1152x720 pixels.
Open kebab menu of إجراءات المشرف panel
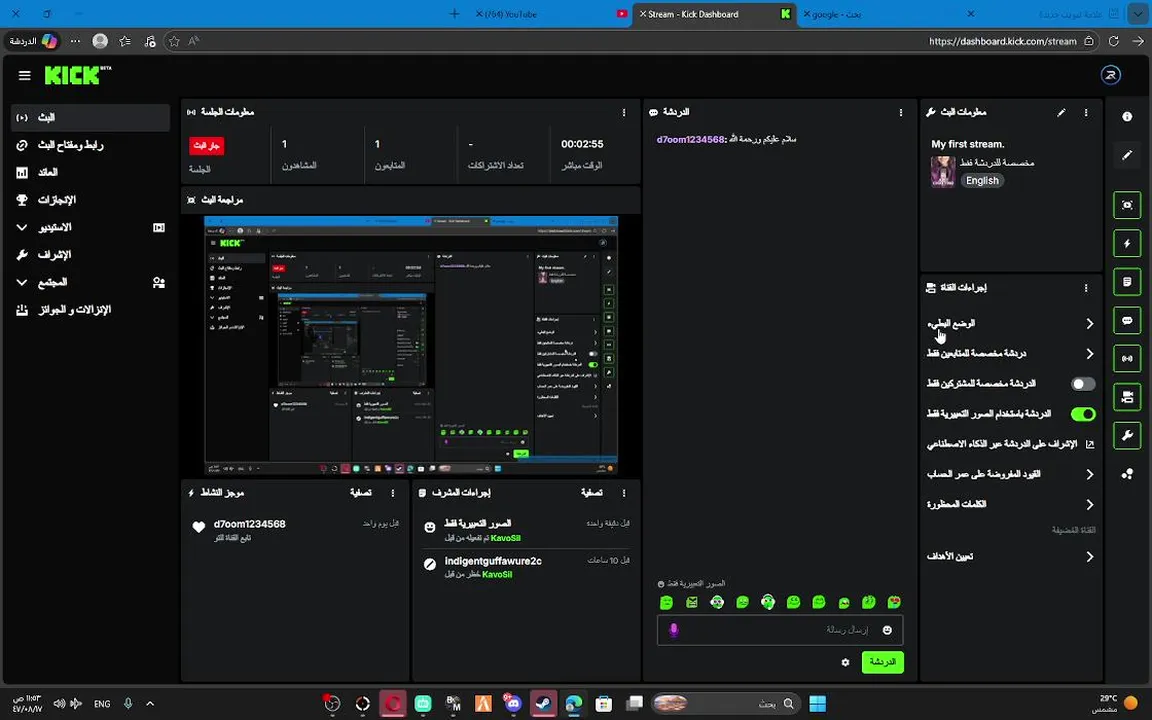(624, 493)
